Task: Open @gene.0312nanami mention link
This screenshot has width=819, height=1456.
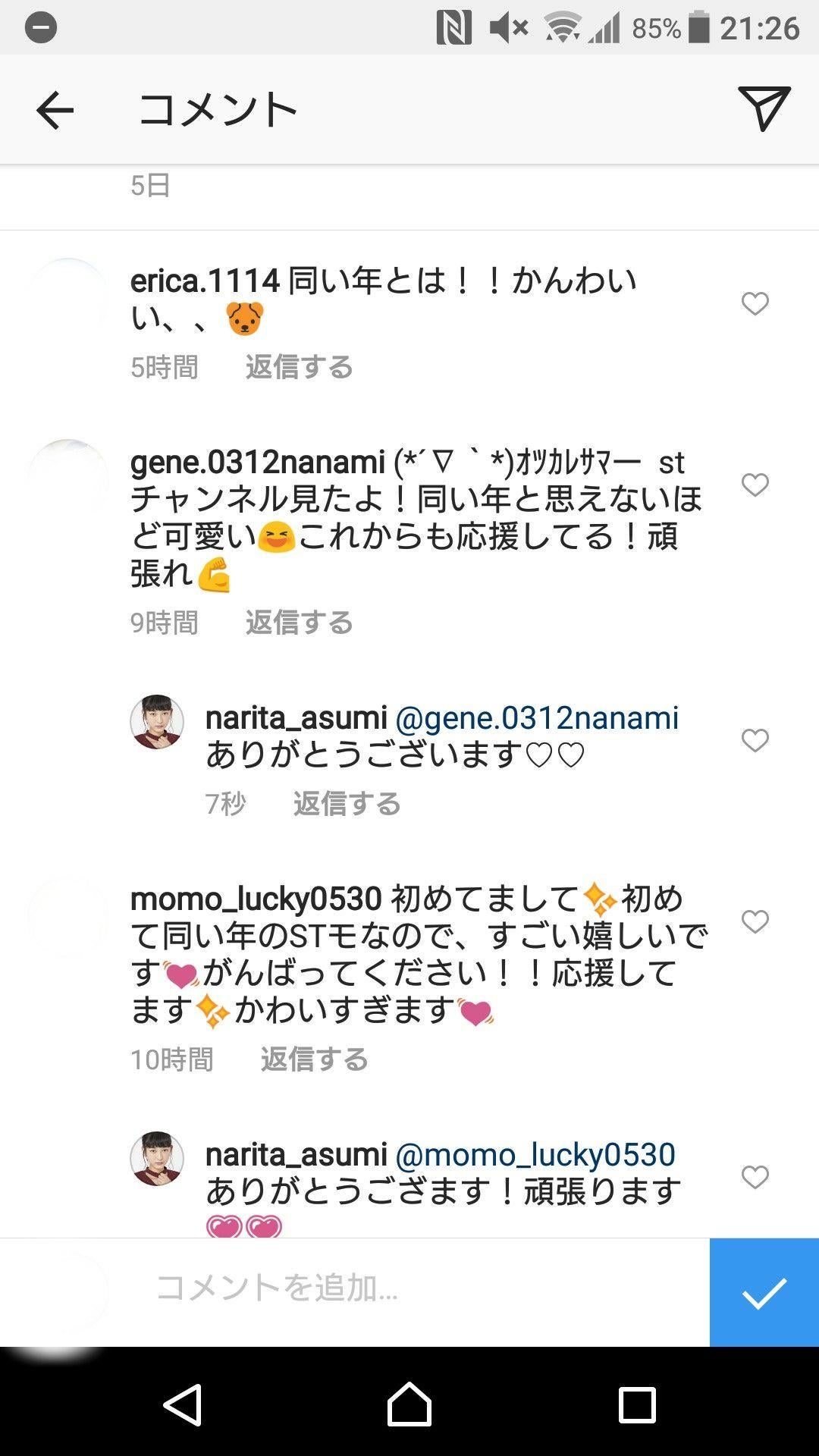Action: [x=537, y=718]
